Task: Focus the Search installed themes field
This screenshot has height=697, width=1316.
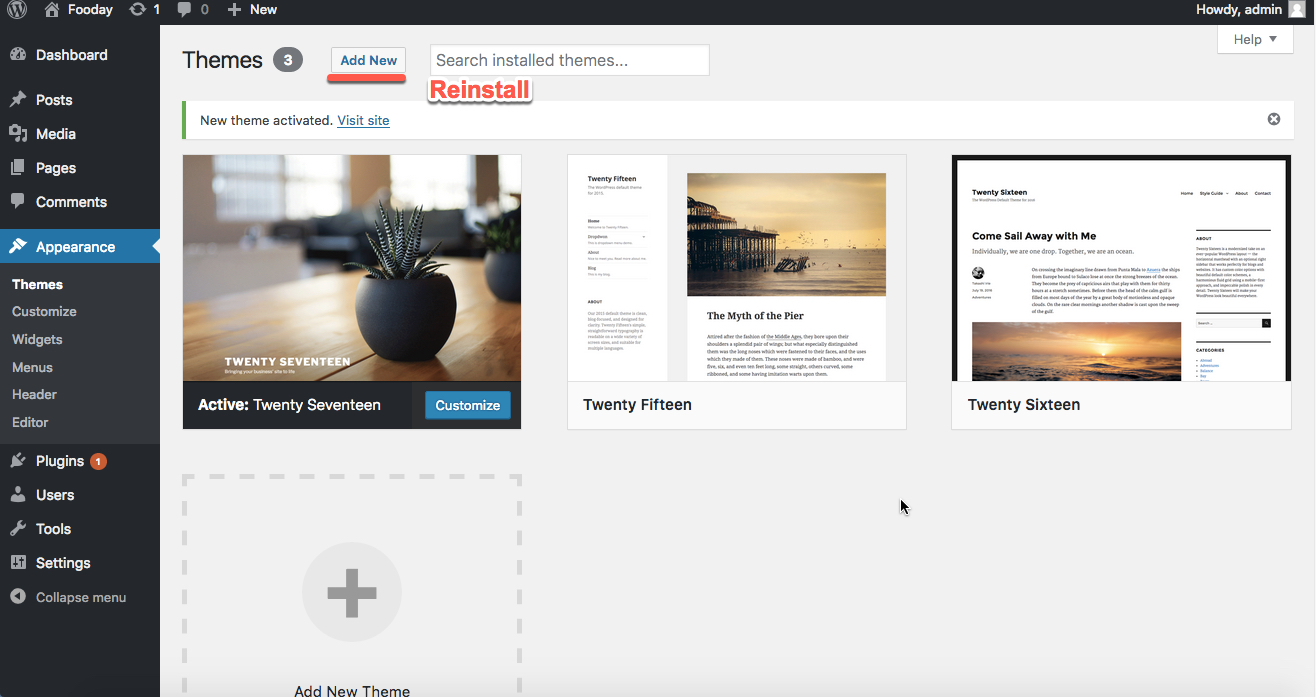Action: [x=569, y=60]
